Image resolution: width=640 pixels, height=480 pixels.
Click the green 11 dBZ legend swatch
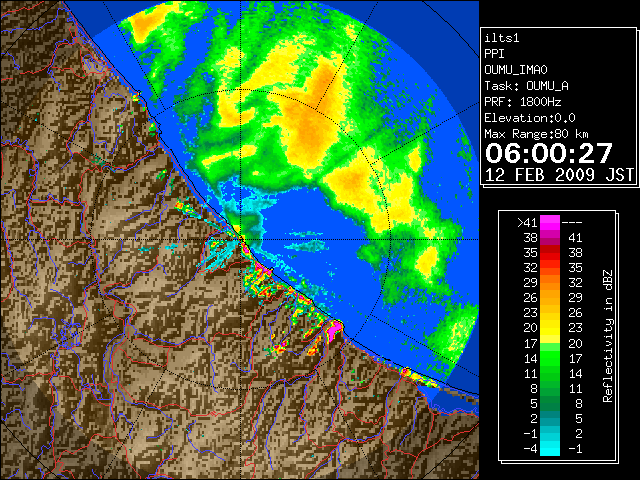pos(550,373)
